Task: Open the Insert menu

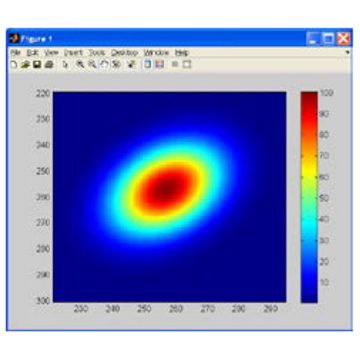Action: (73, 53)
